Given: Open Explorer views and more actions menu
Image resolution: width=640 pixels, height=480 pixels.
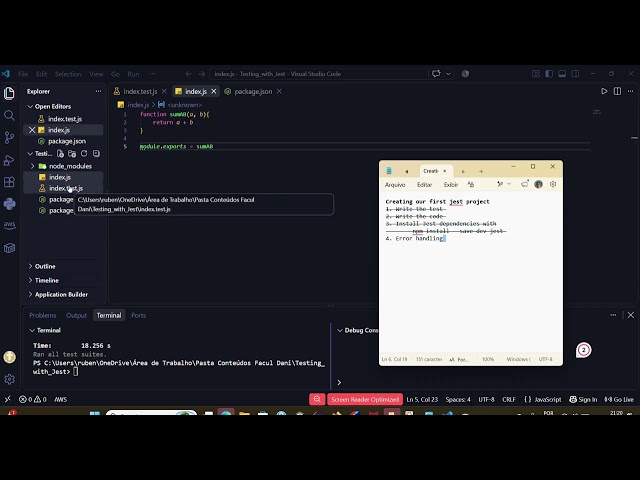Looking at the screenshot, I should coord(98,91).
